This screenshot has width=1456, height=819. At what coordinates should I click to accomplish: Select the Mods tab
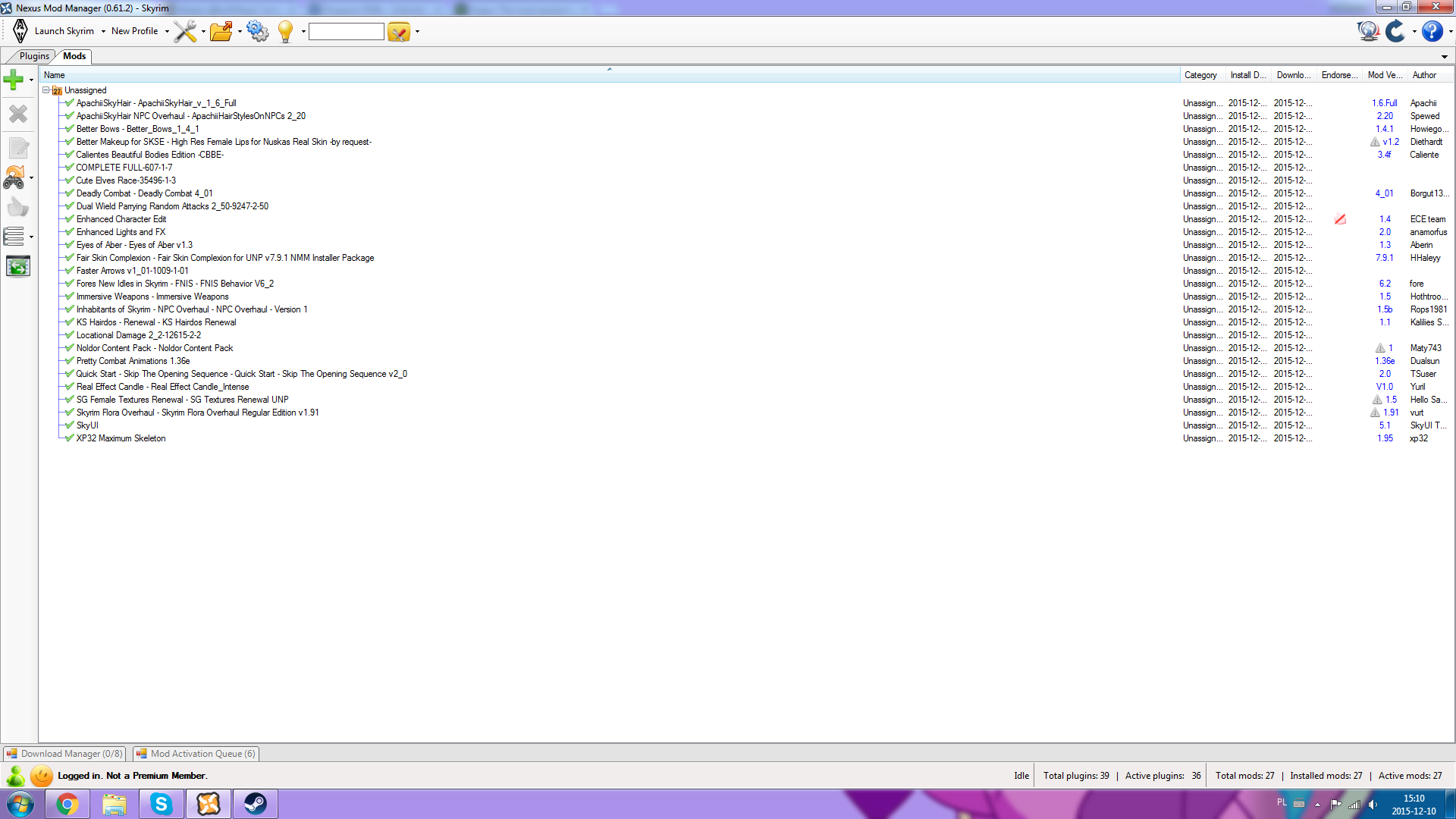pyautogui.click(x=74, y=56)
